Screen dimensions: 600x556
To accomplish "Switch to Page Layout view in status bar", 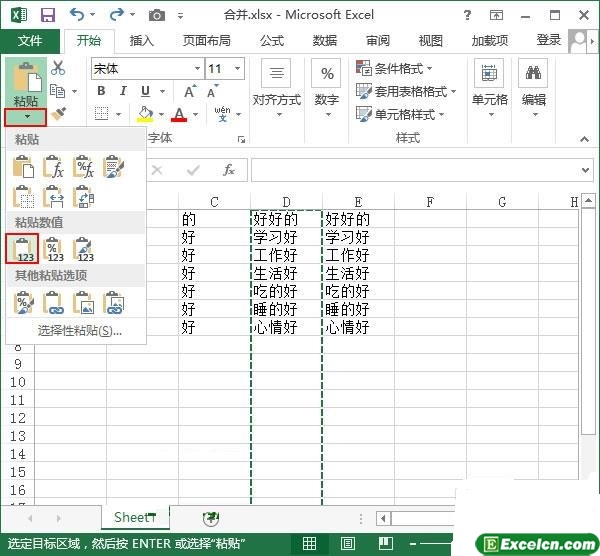I will tap(347, 543).
